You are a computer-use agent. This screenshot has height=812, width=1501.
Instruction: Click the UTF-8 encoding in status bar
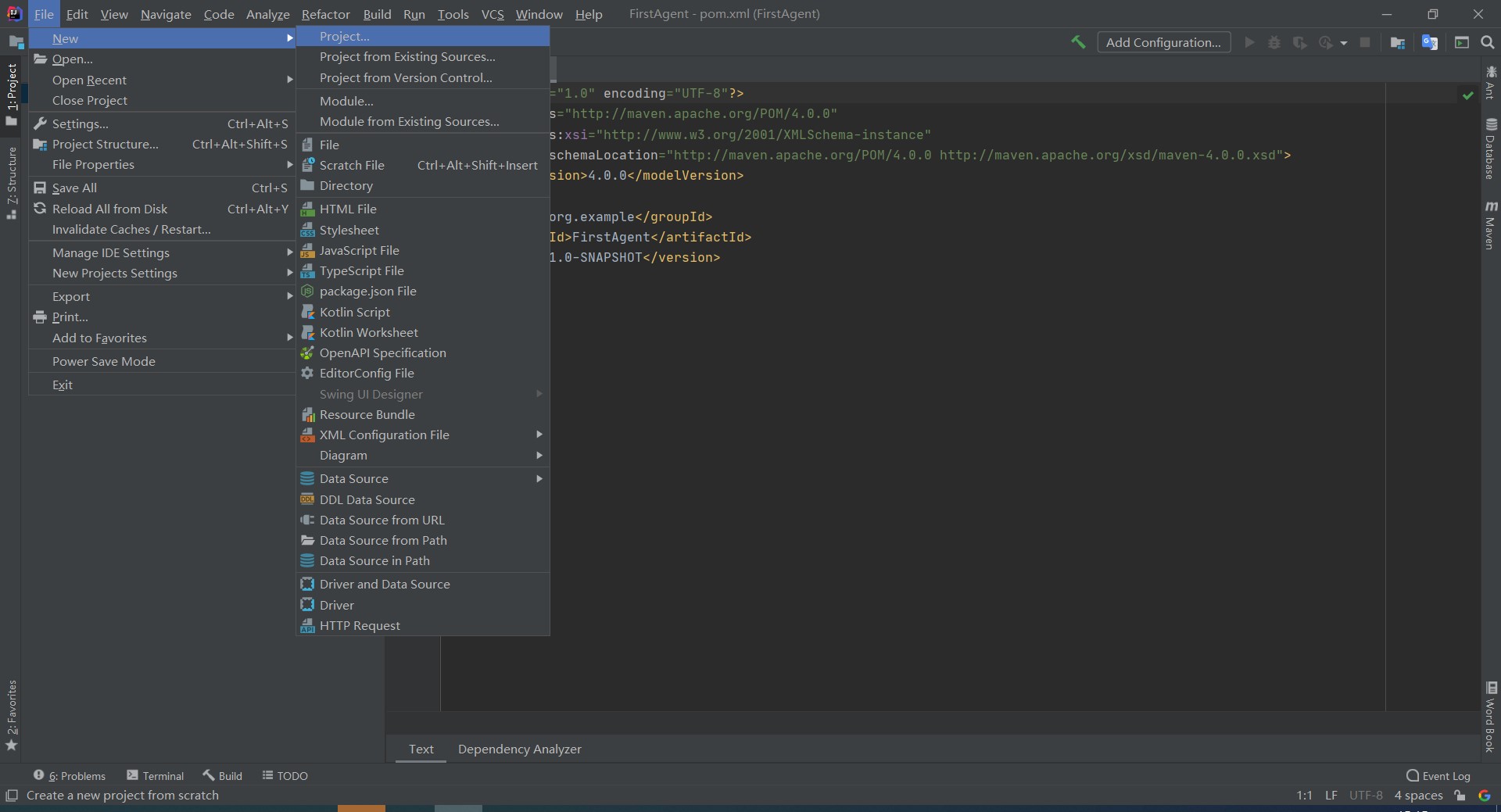pyautogui.click(x=1366, y=796)
